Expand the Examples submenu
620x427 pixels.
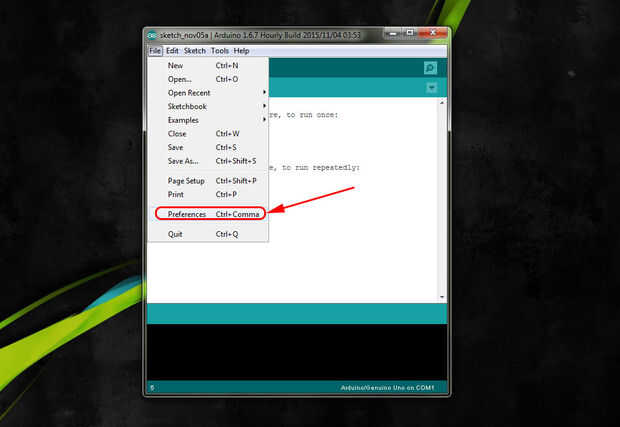pyautogui.click(x=208, y=120)
